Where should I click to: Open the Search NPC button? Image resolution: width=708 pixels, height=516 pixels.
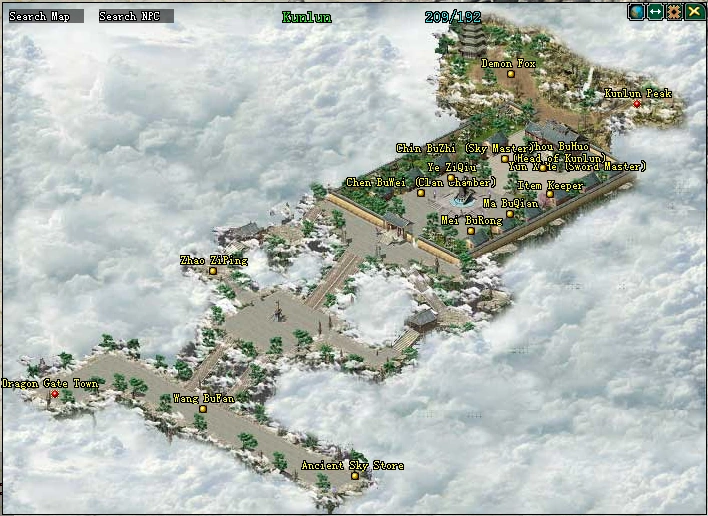point(136,16)
